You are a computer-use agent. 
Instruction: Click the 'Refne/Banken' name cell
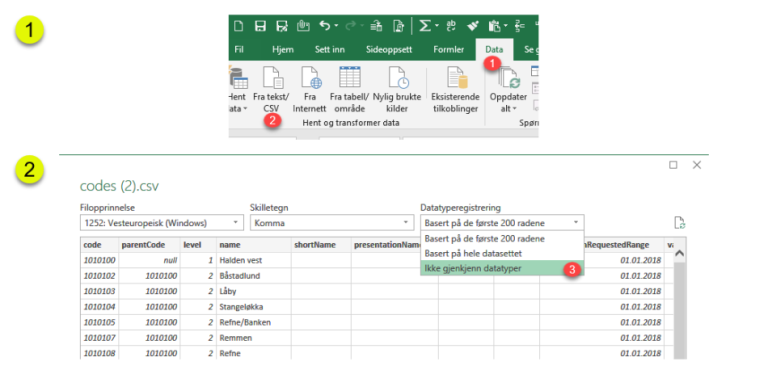254,323
